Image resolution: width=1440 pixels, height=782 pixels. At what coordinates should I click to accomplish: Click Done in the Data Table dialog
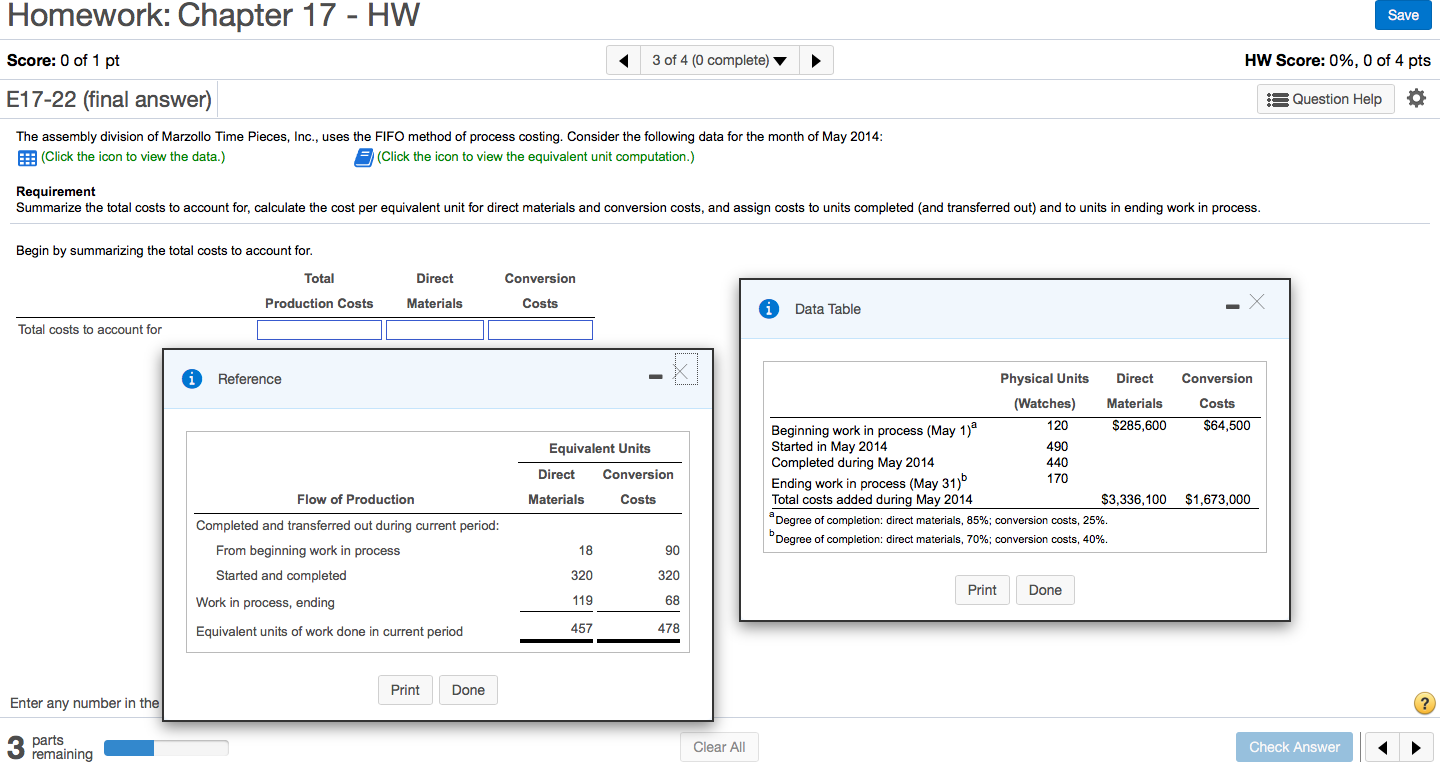coord(1045,590)
